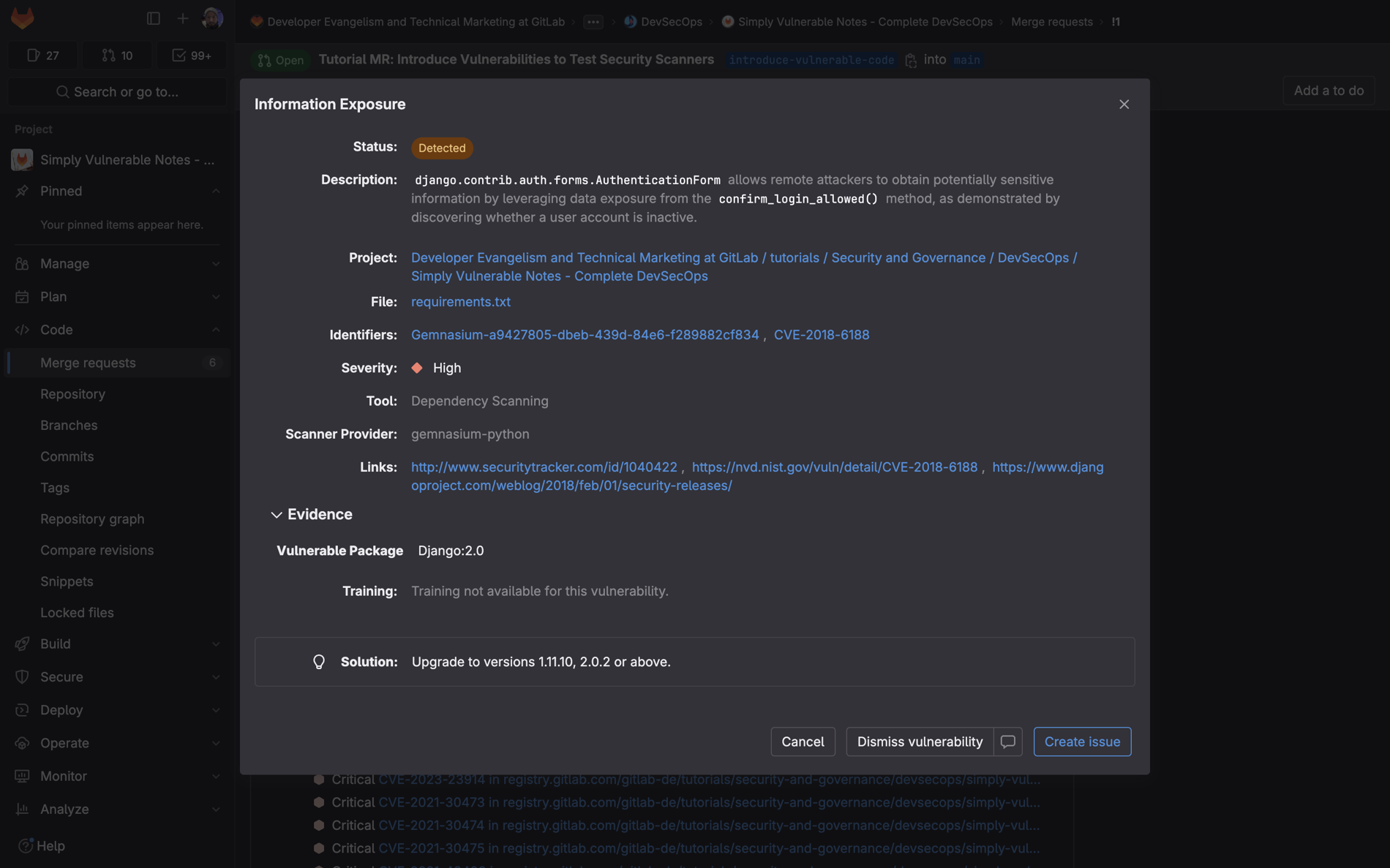The height and width of the screenshot is (868, 1390).
Task: Click the comment icon beside Dismiss vulnerability
Action: 1007,741
